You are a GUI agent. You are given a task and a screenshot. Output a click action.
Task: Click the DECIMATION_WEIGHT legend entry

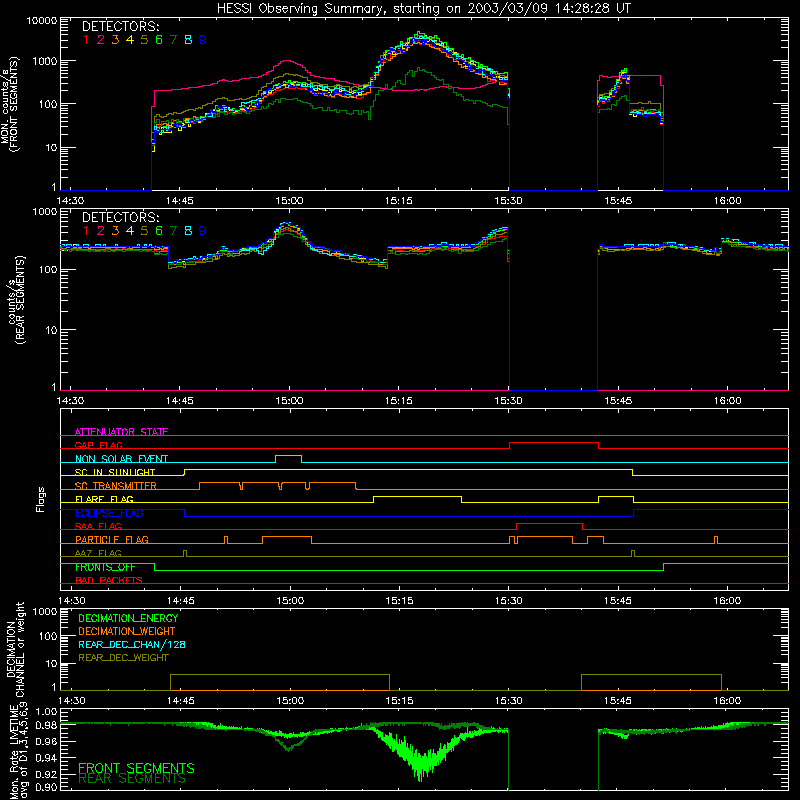pyautogui.click(x=127, y=631)
